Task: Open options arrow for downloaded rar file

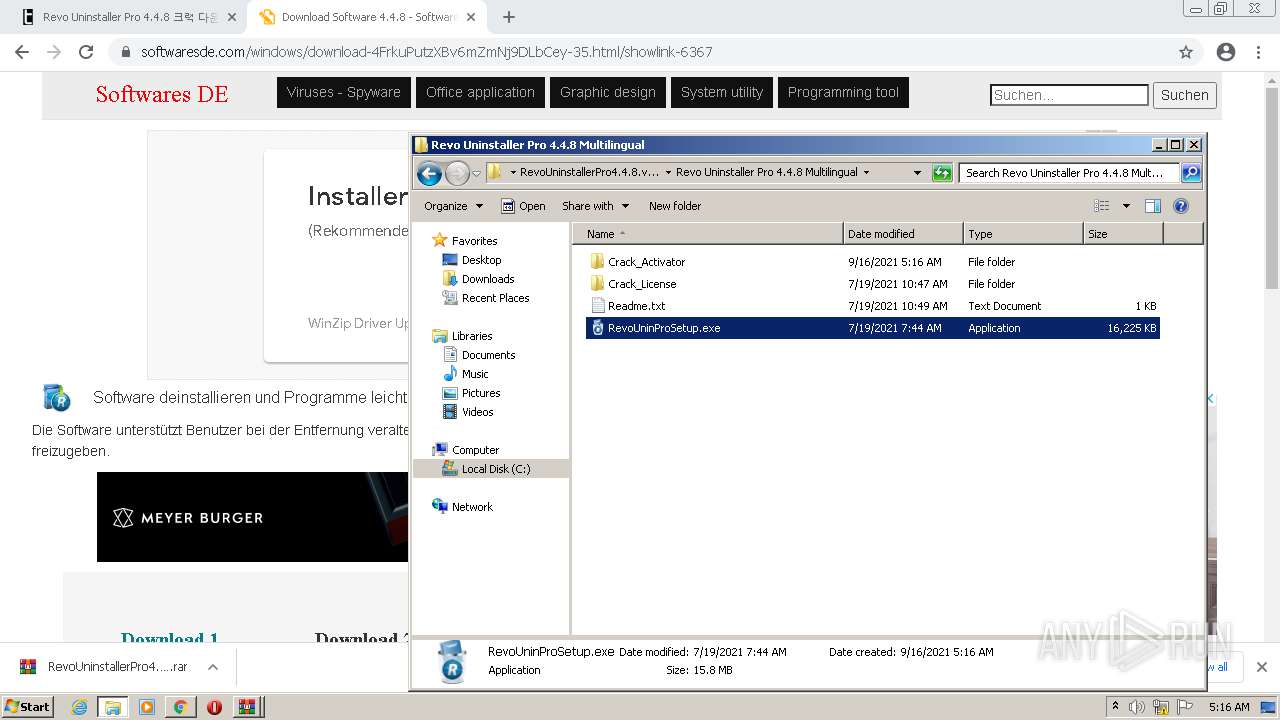Action: point(213,667)
